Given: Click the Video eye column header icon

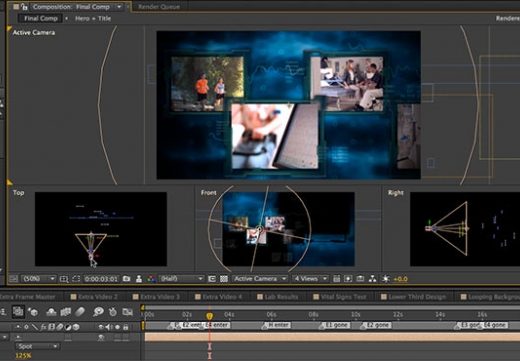Looking at the screenshot, I should (101, 327).
